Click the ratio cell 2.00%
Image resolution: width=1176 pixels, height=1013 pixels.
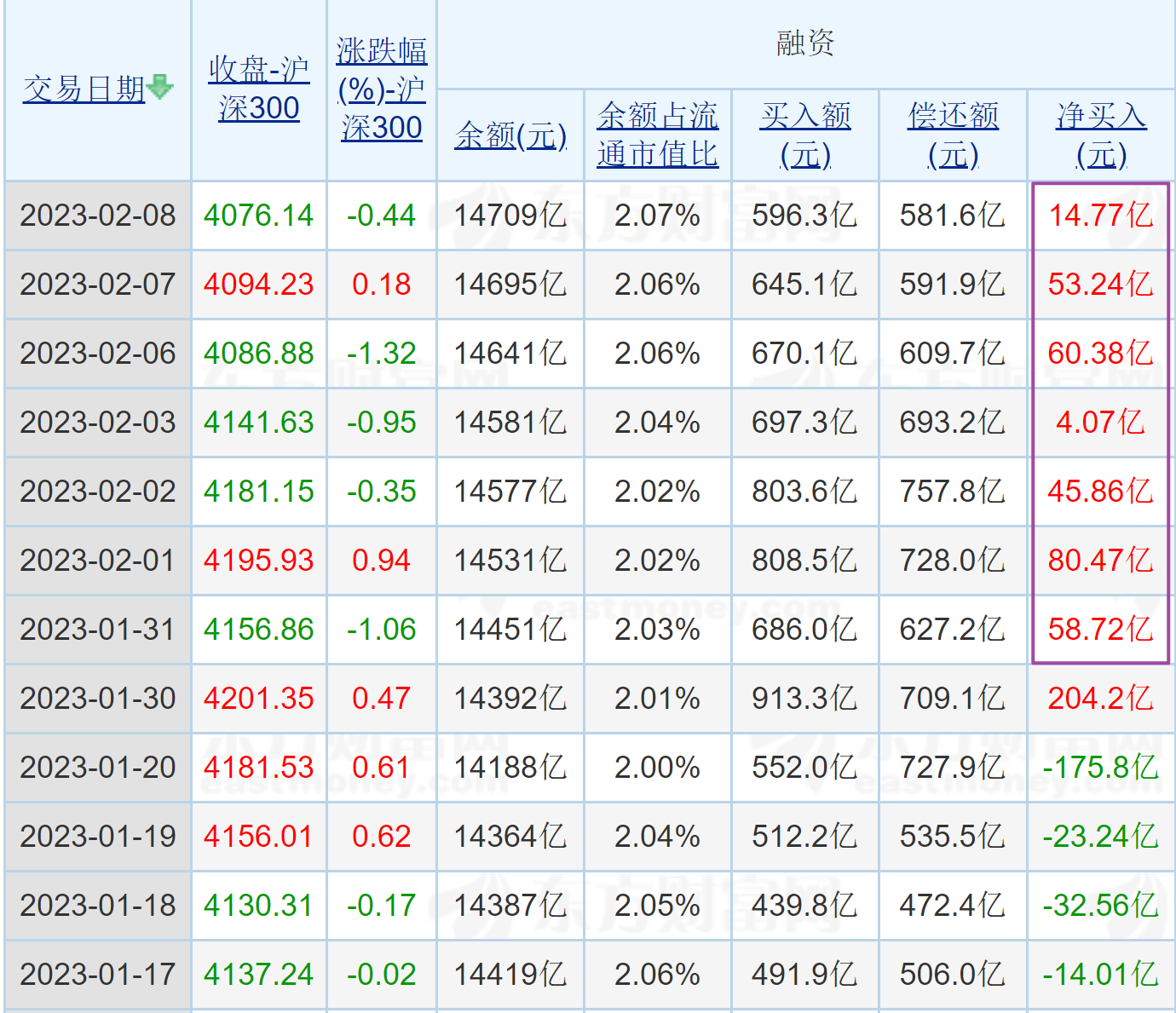[658, 768]
